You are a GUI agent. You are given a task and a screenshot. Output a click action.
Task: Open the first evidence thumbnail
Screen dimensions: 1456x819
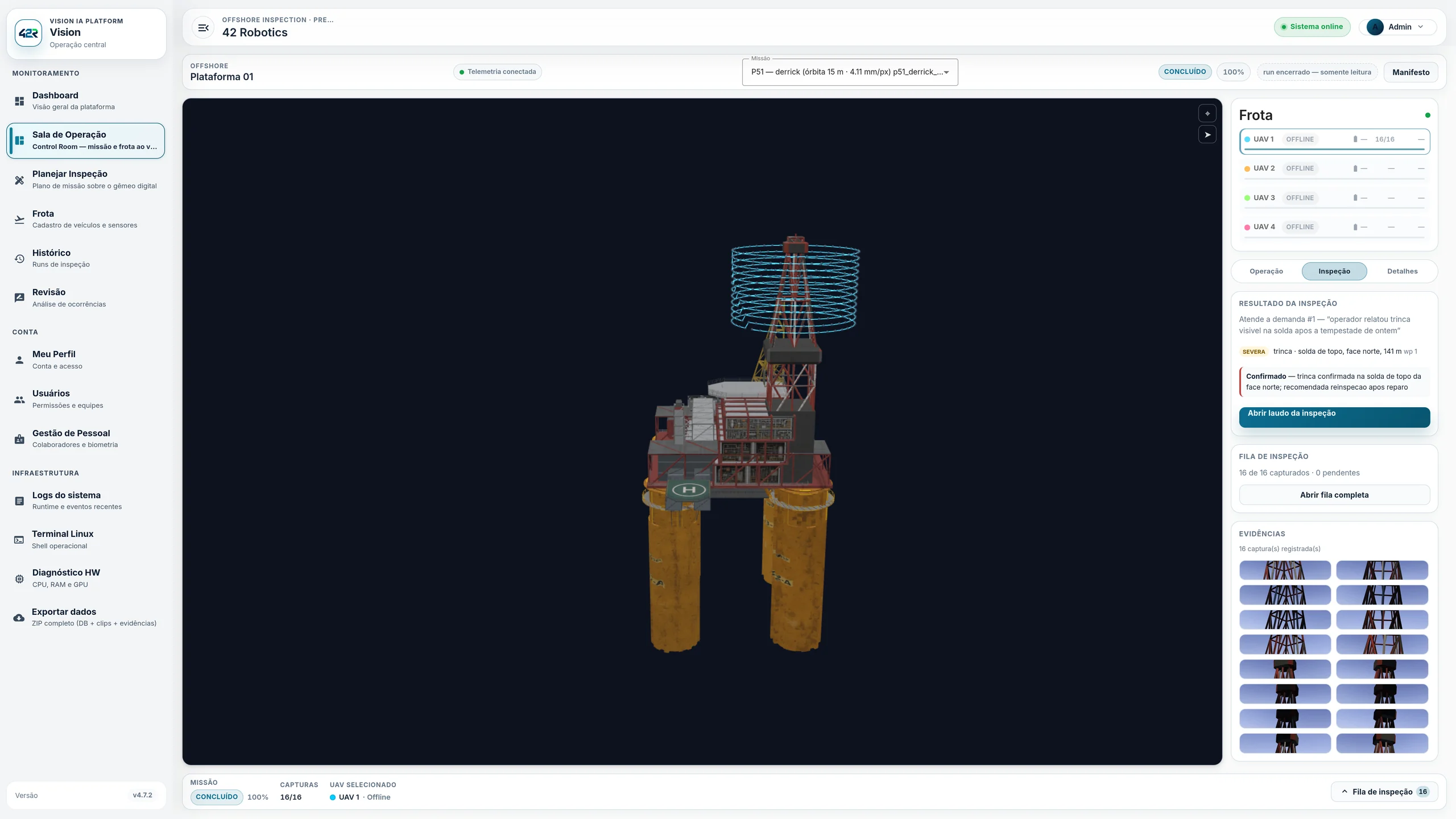coord(1285,570)
